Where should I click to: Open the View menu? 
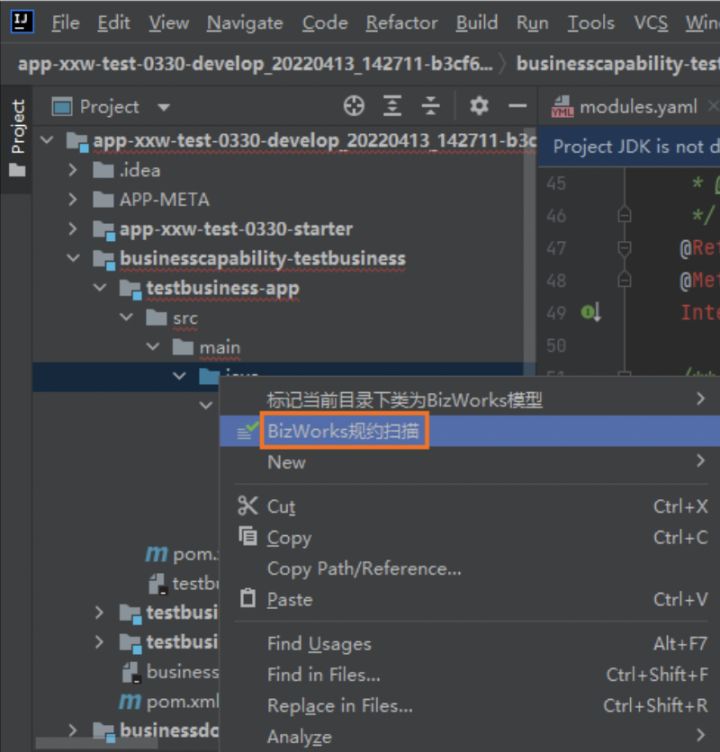pyautogui.click(x=168, y=23)
